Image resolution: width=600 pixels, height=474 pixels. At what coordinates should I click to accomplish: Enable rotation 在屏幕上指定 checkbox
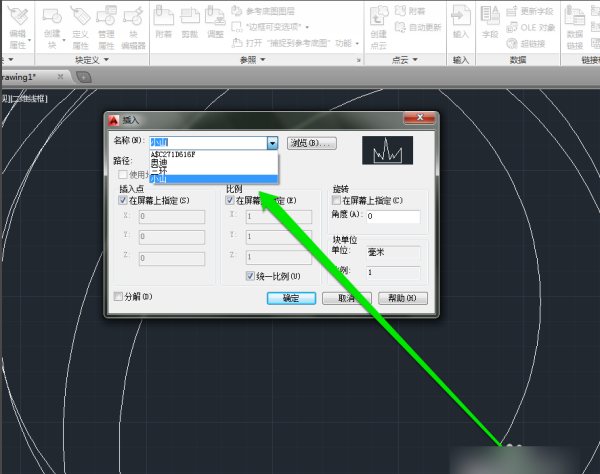[x=337, y=200]
